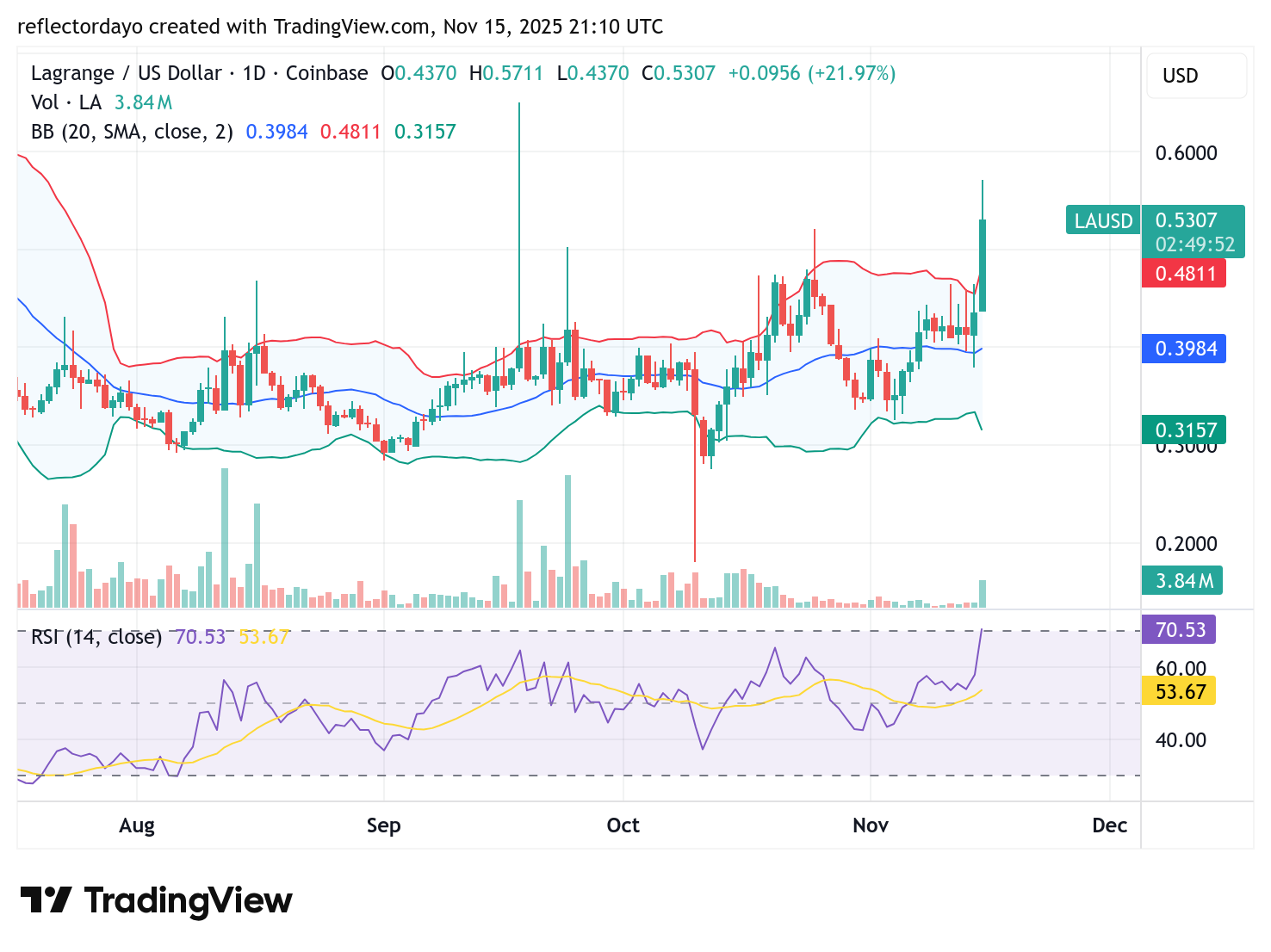Click RSI legend value 70.53
The height and width of the screenshot is (952, 1271).
(x=200, y=637)
